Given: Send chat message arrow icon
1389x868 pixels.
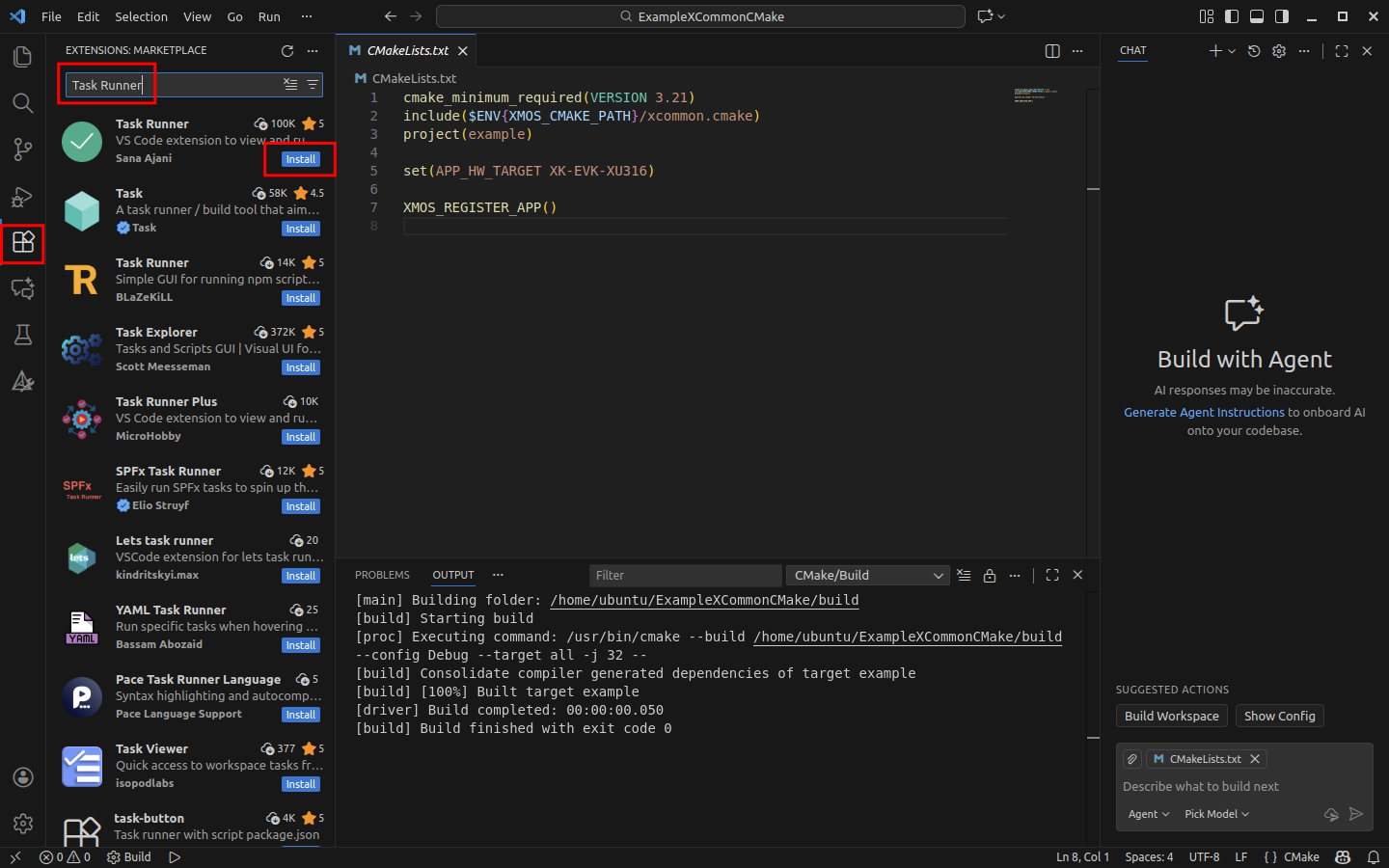Looking at the screenshot, I should coord(1356,814).
